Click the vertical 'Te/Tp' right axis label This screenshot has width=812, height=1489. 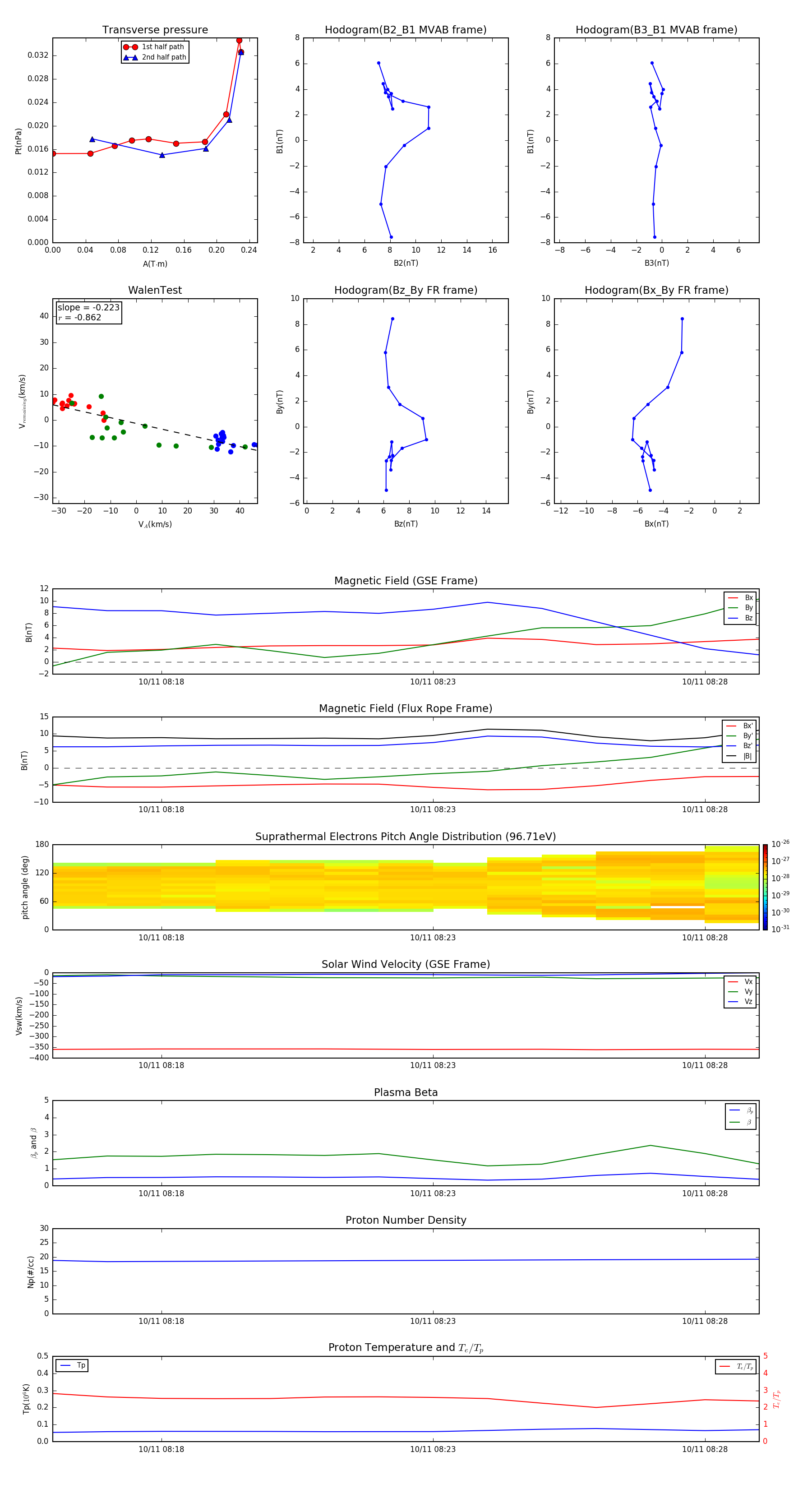(x=776, y=1399)
